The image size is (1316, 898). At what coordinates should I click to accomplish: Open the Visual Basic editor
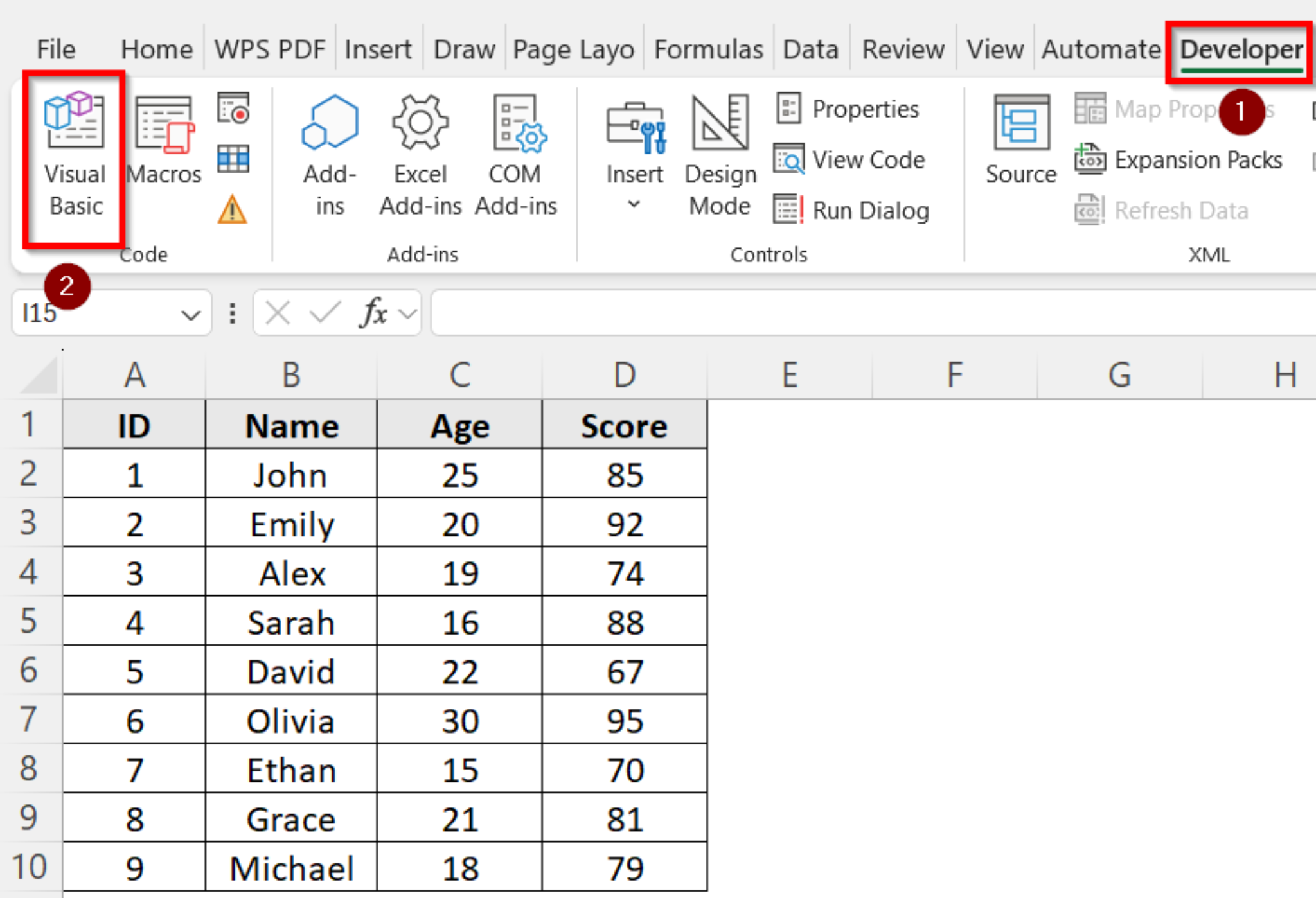click(x=75, y=156)
